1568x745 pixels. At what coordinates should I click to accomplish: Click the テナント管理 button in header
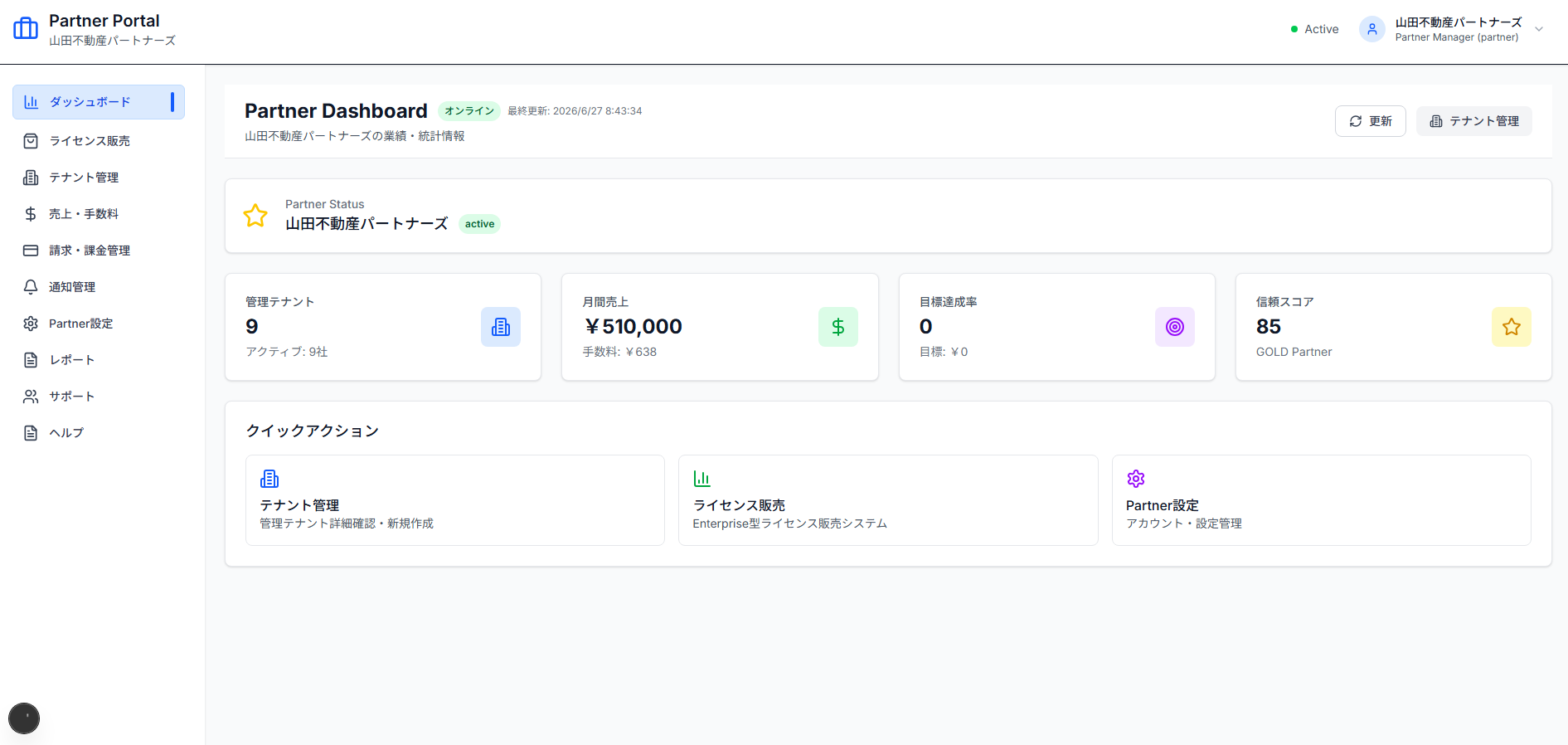1474,121
